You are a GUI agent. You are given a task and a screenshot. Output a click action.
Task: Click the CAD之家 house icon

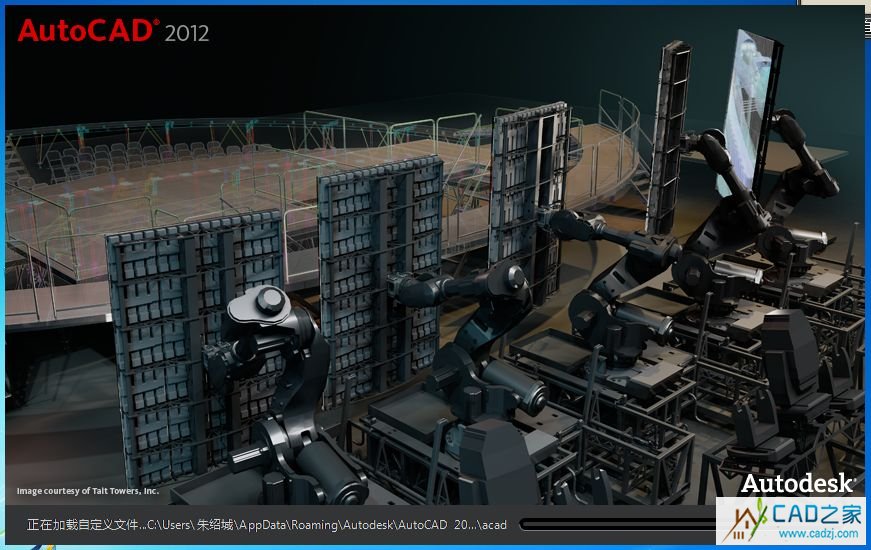[746, 517]
